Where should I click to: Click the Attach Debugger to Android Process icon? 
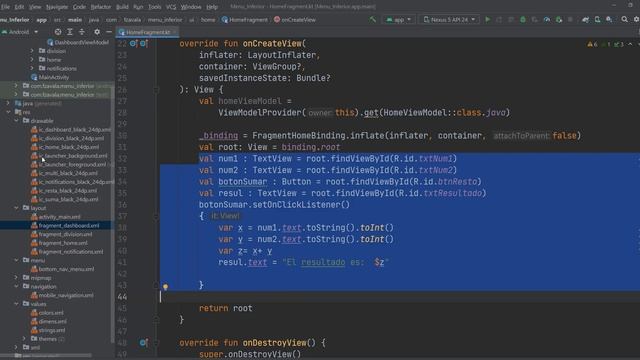[559, 19]
